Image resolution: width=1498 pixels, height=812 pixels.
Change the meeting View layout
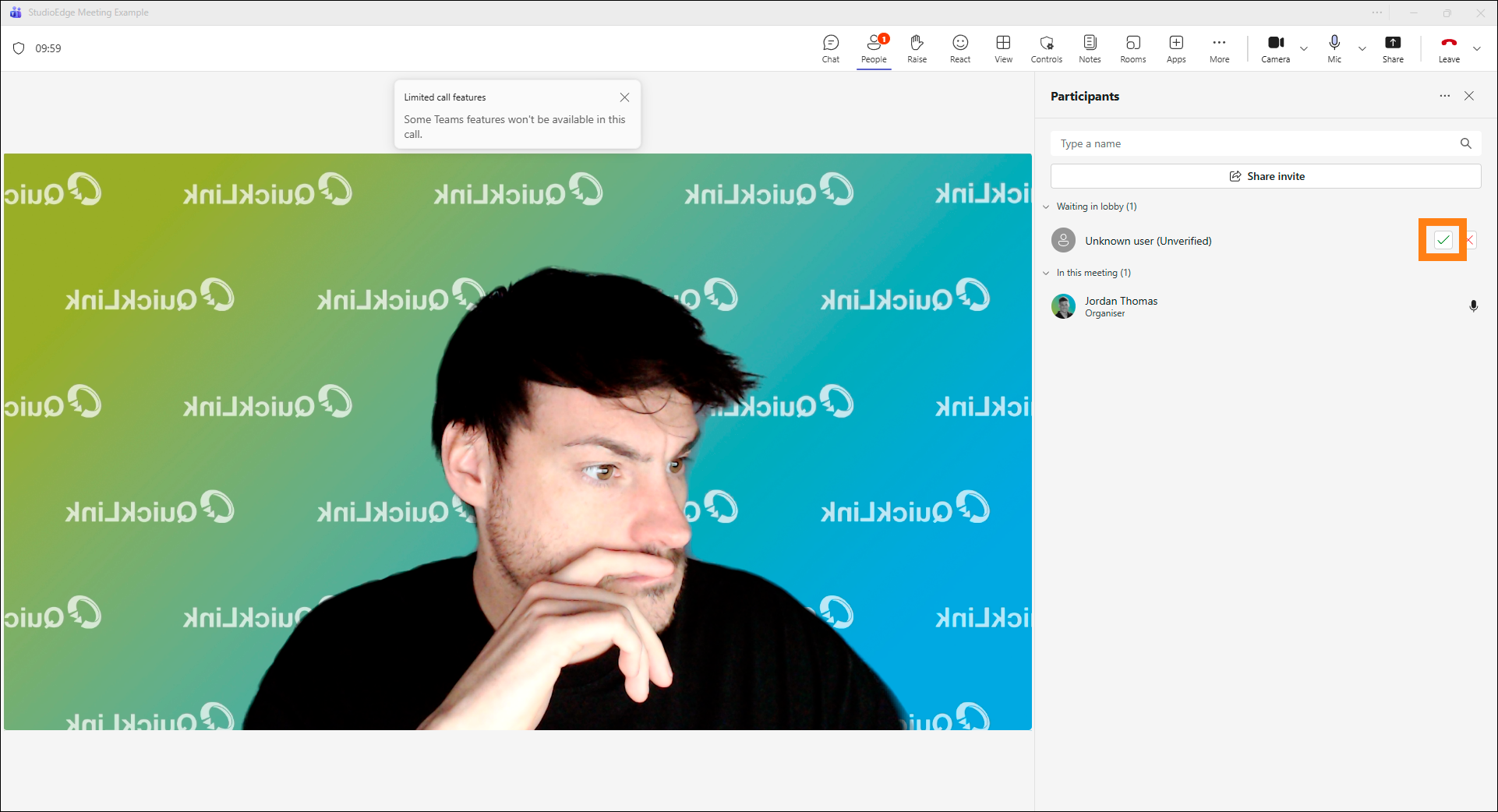[x=1004, y=48]
